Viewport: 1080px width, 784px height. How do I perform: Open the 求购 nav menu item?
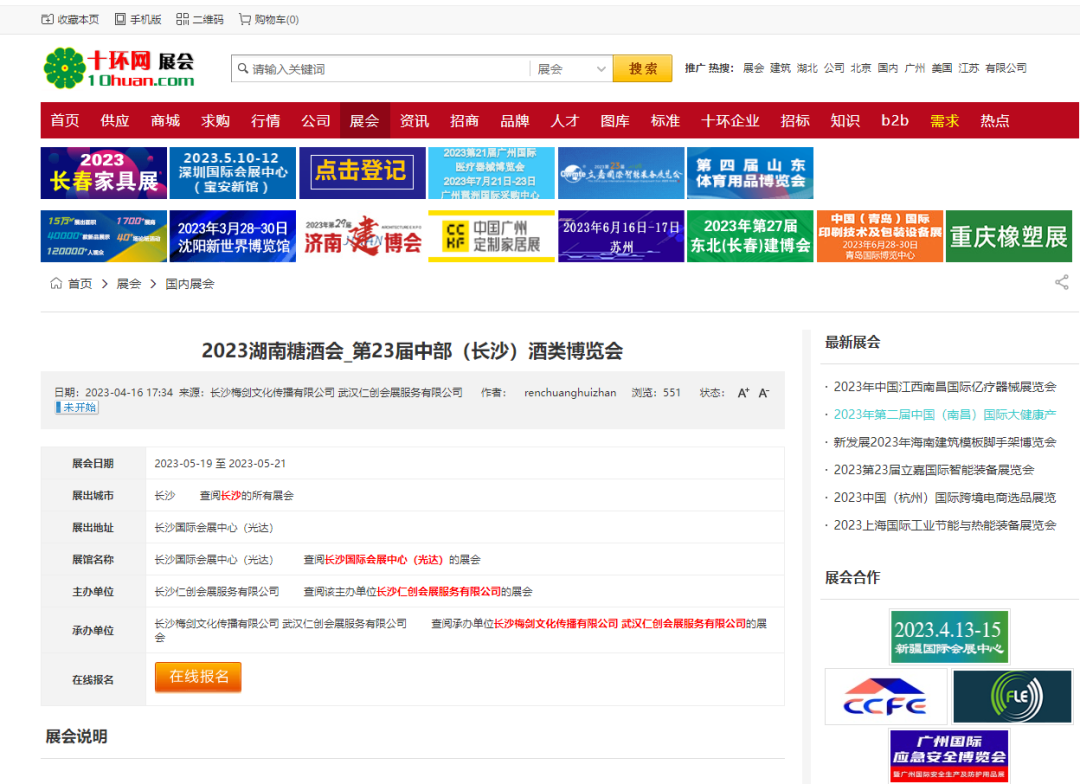click(216, 121)
